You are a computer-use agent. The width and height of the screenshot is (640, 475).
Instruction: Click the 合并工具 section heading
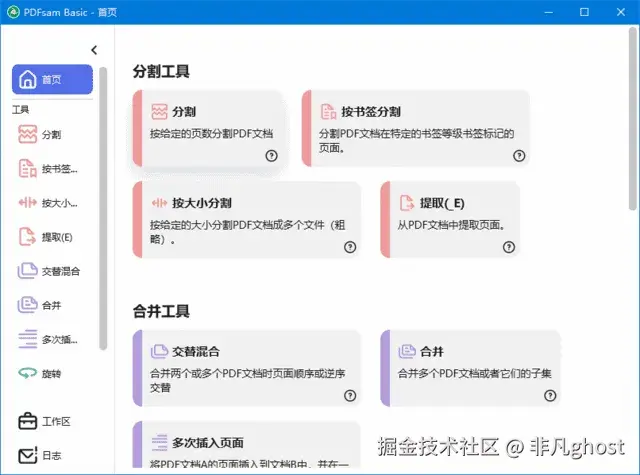click(161, 311)
